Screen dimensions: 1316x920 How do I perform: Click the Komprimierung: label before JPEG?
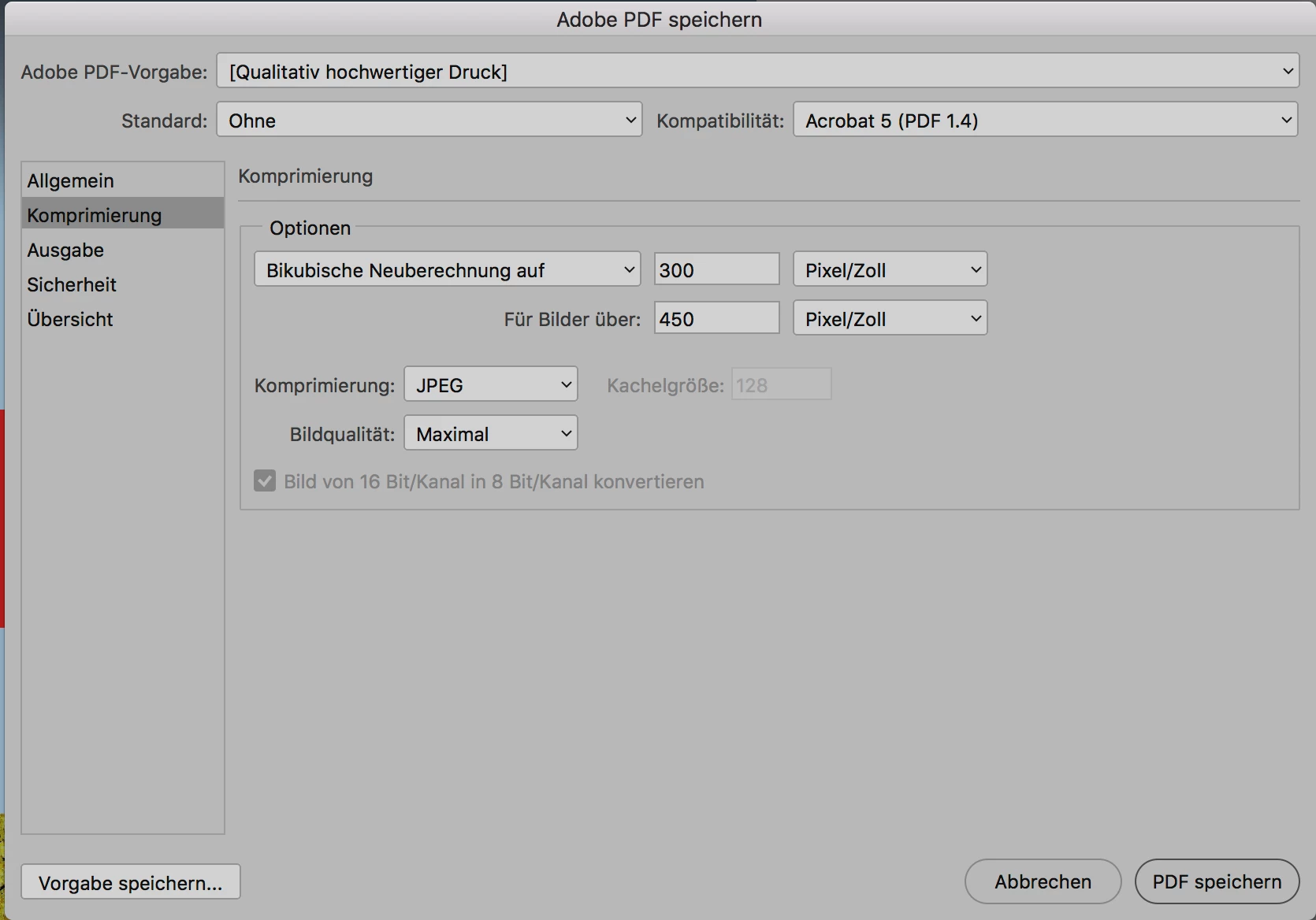point(324,385)
